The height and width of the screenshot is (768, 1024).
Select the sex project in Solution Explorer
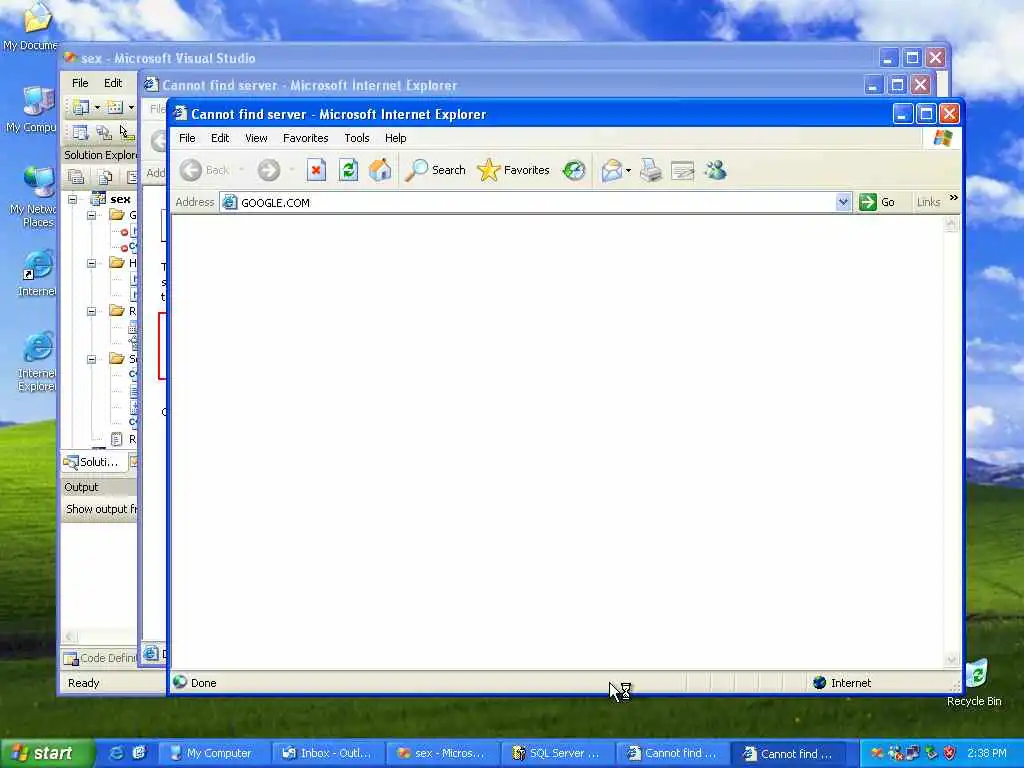tap(120, 199)
